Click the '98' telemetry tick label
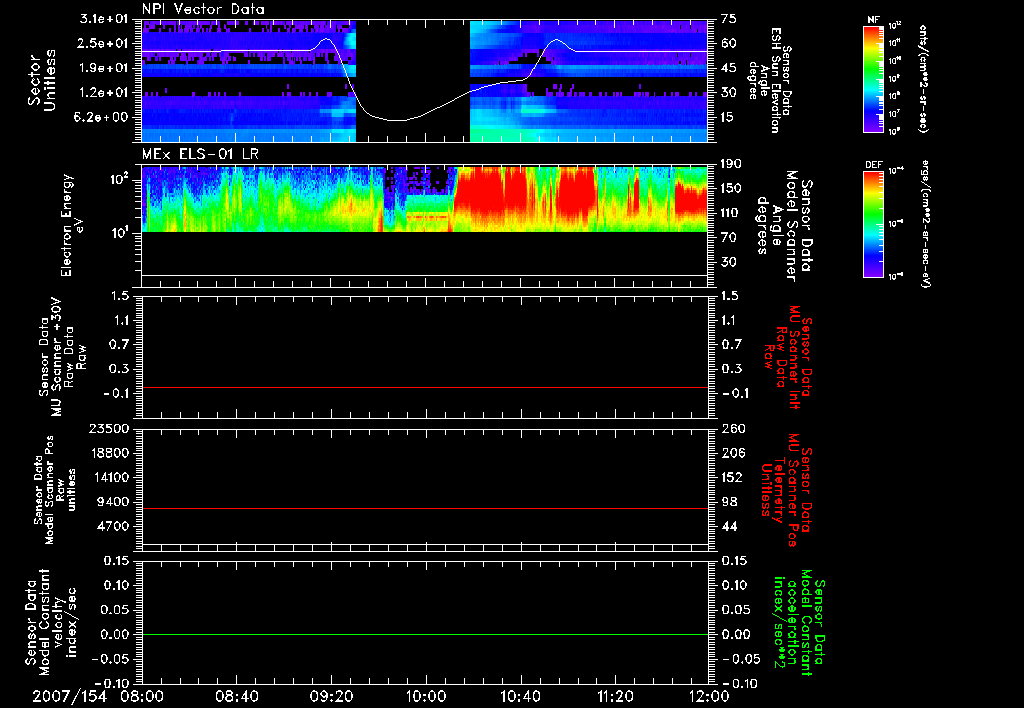The image size is (1024, 708). coord(729,502)
